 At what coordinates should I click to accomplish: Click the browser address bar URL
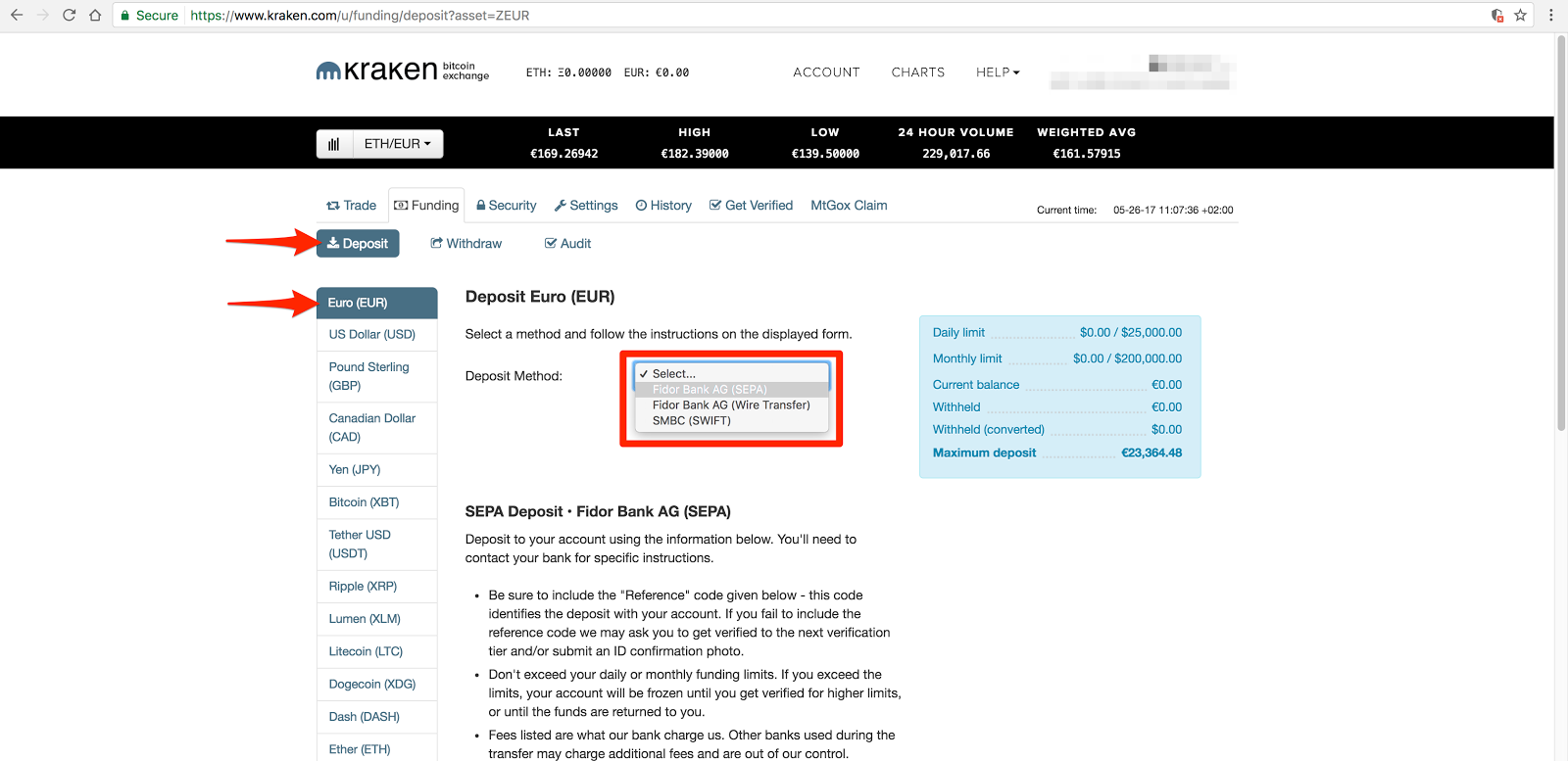(x=360, y=16)
